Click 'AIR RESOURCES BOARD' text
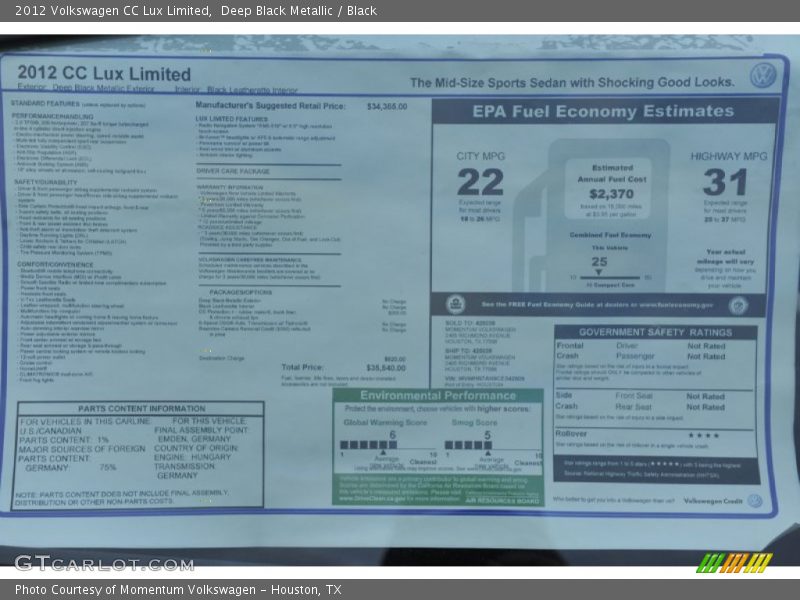 click(x=502, y=501)
